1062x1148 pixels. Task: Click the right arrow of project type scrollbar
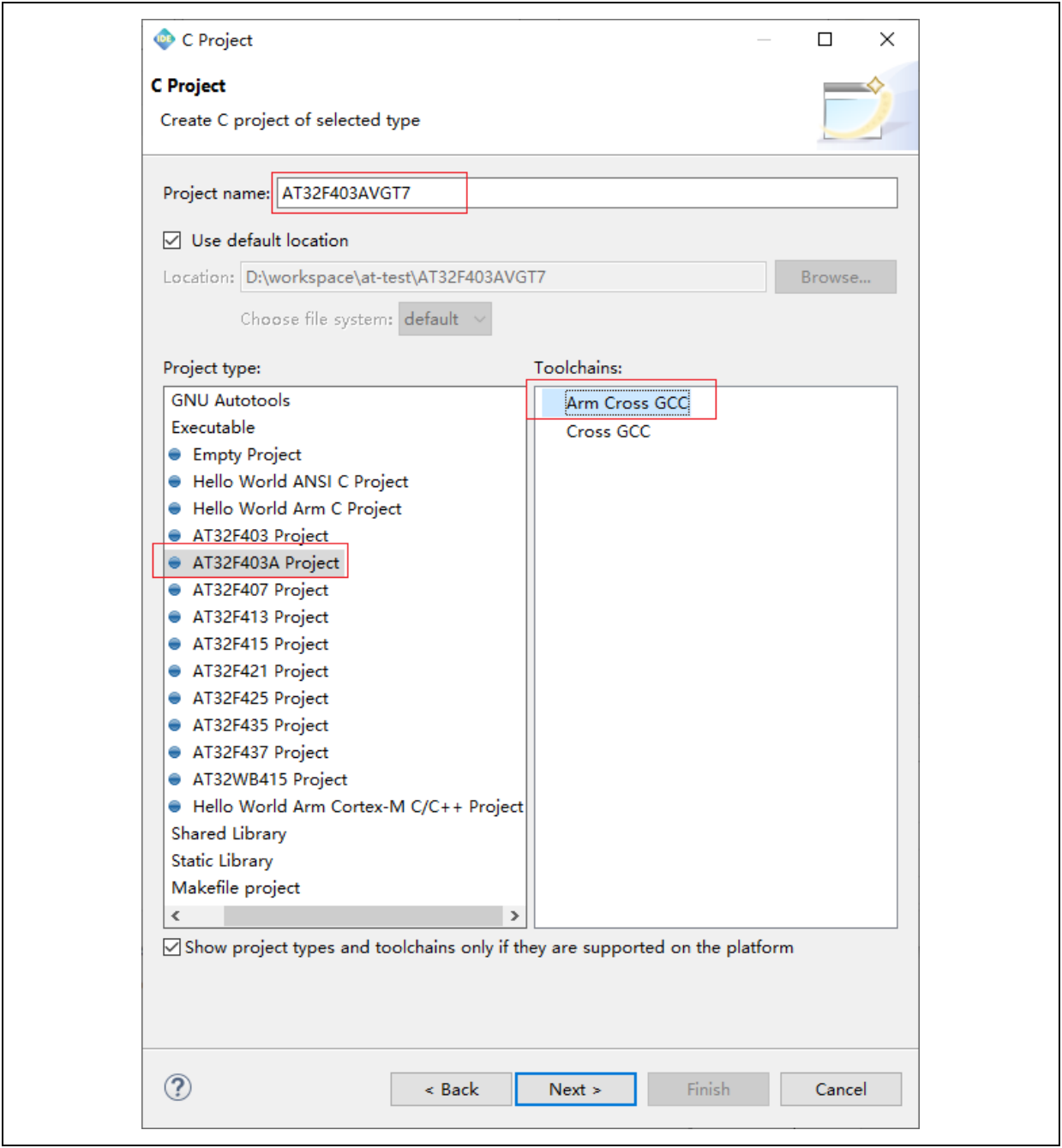pos(514,916)
